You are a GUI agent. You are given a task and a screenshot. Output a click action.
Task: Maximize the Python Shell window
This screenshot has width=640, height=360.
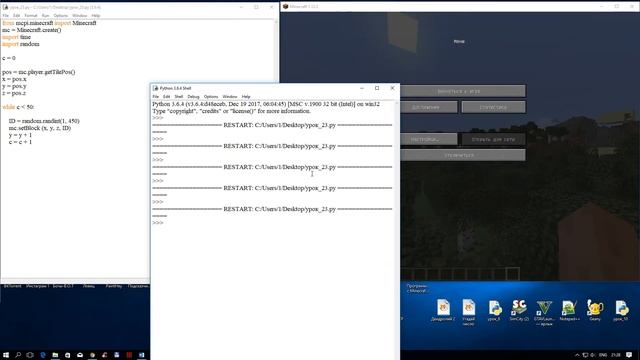click(x=377, y=88)
